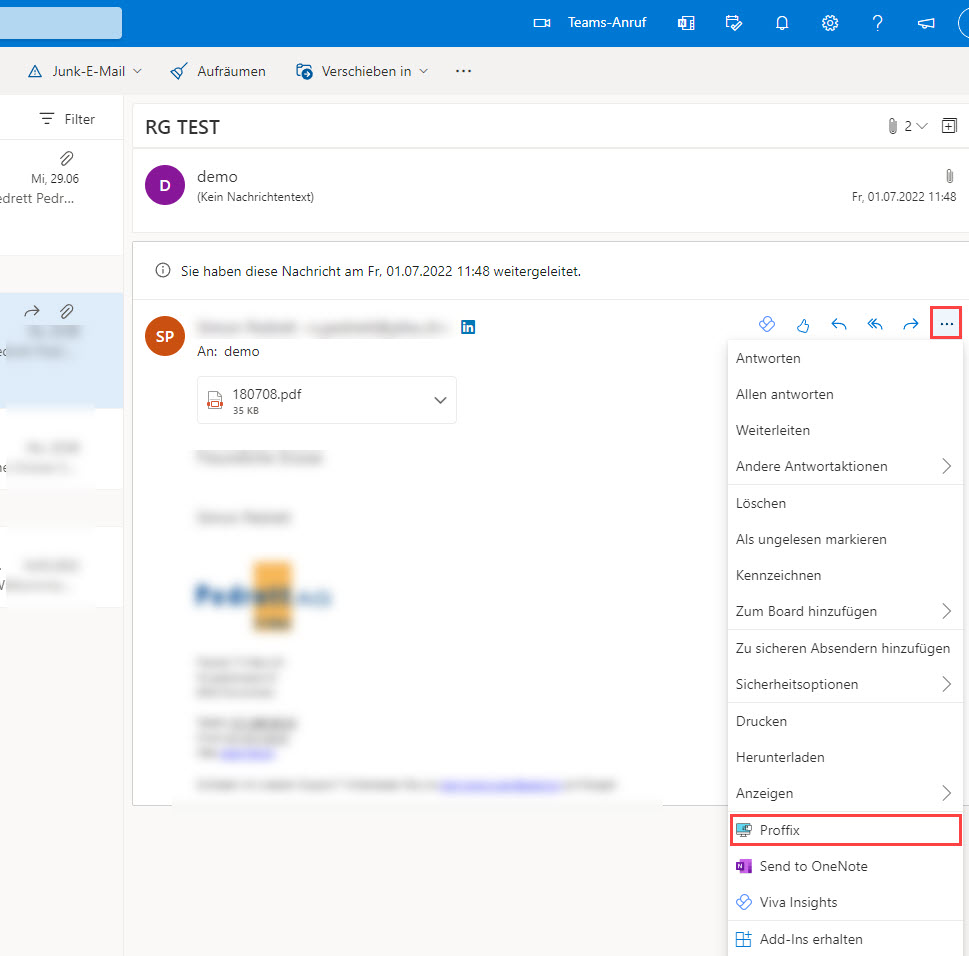Choose Als ungelesen markieren menu entry
The height and width of the screenshot is (956, 969).
[x=811, y=539]
